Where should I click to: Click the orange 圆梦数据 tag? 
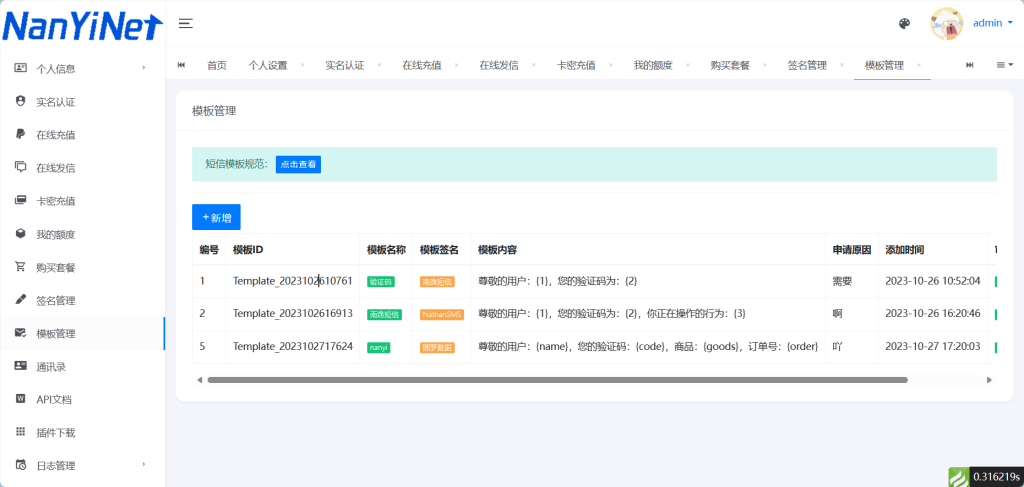pyautogui.click(x=438, y=347)
